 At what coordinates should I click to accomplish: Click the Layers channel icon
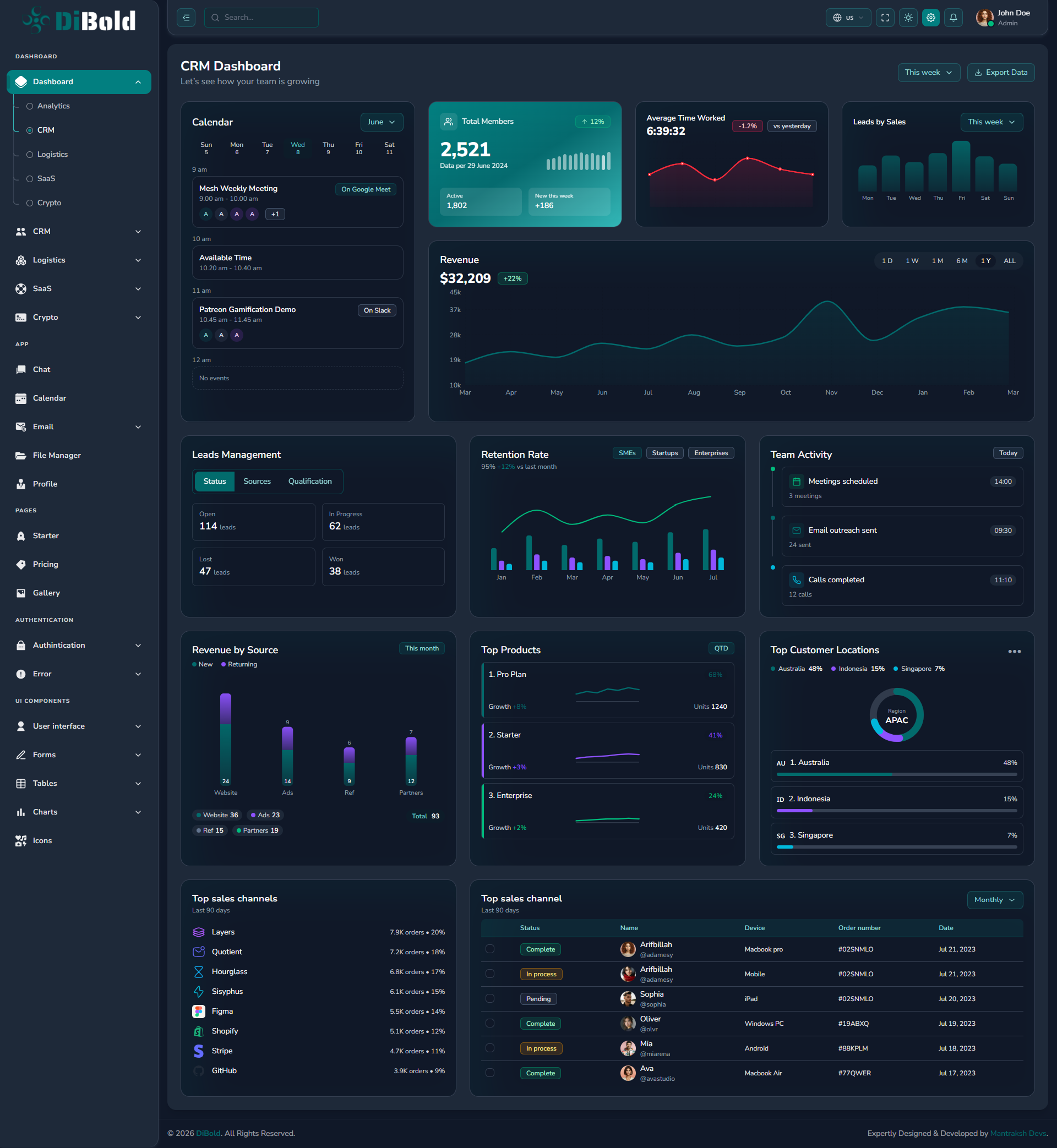199,932
